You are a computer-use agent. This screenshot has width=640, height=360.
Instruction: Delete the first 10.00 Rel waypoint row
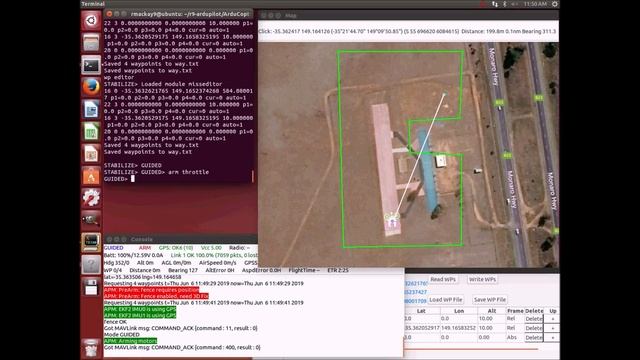[533, 319]
